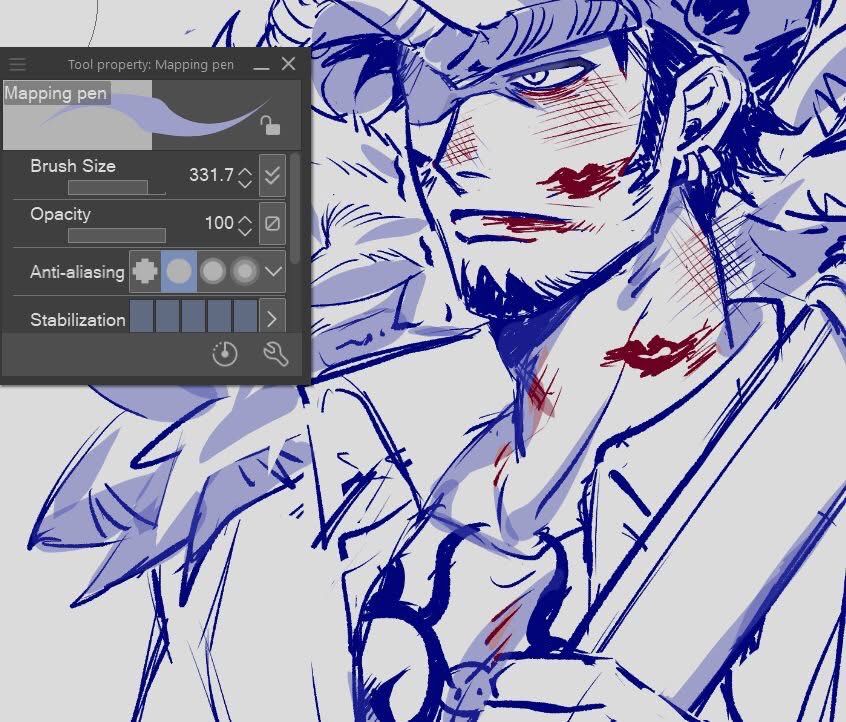
Task: Increase Opacity with up arrow
Action: 245,219
